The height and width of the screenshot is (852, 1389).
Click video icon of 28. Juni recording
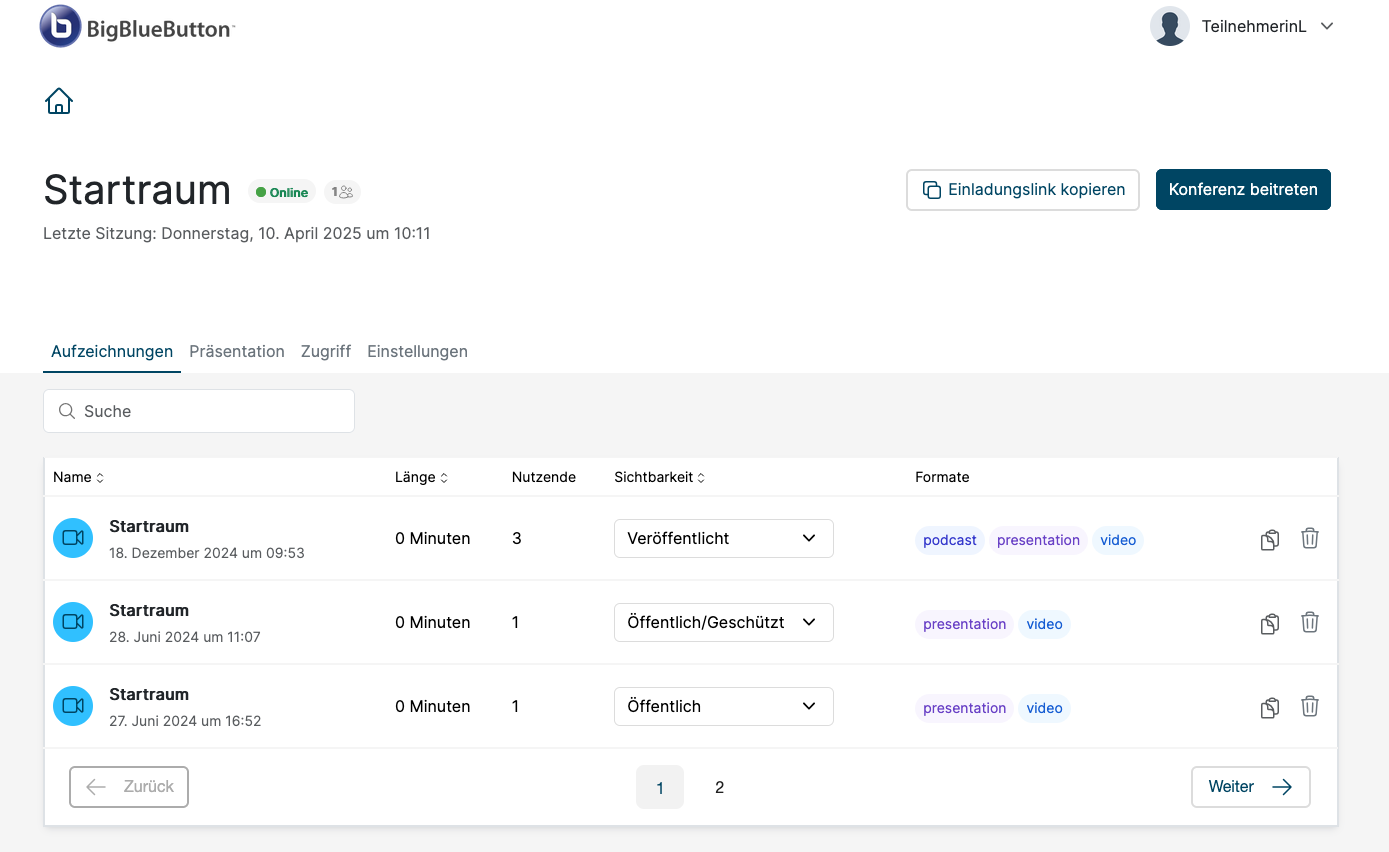coord(73,622)
